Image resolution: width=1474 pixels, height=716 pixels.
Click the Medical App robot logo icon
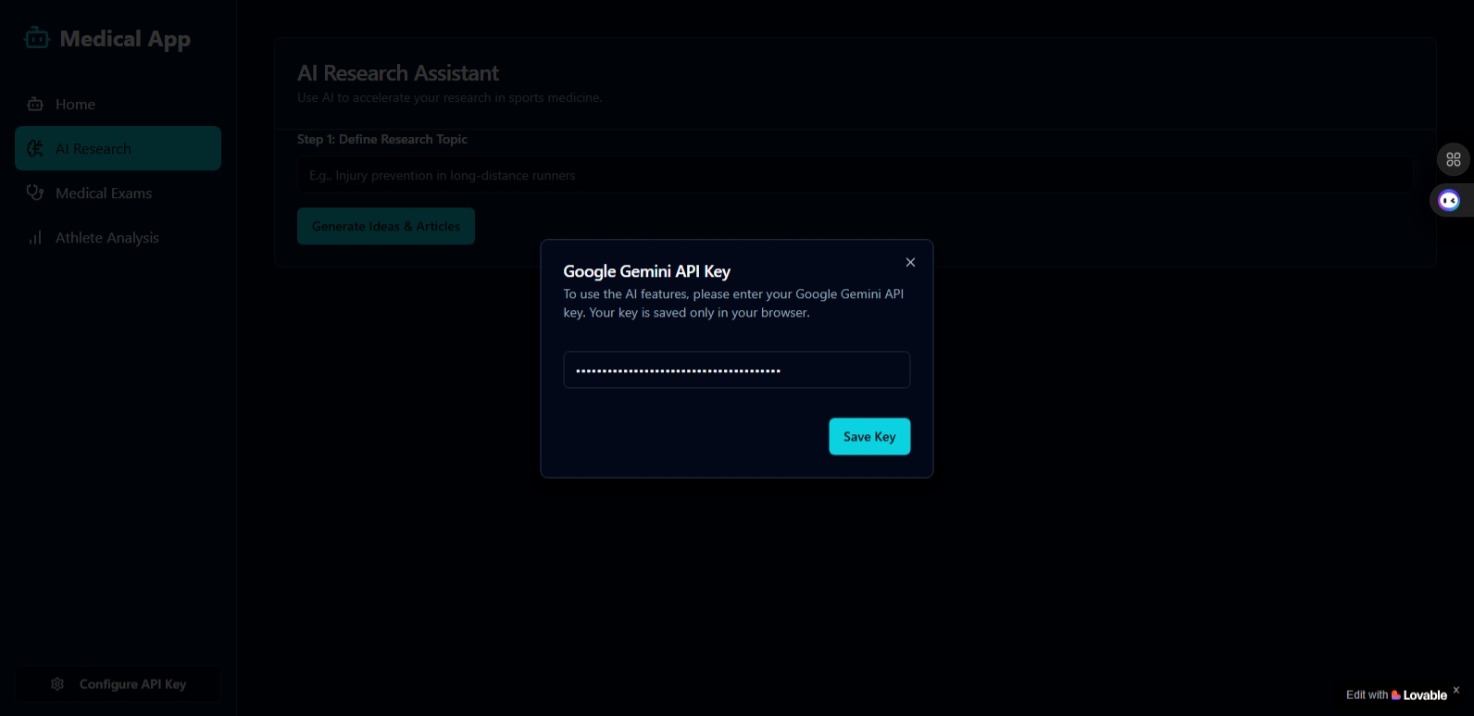(36, 38)
